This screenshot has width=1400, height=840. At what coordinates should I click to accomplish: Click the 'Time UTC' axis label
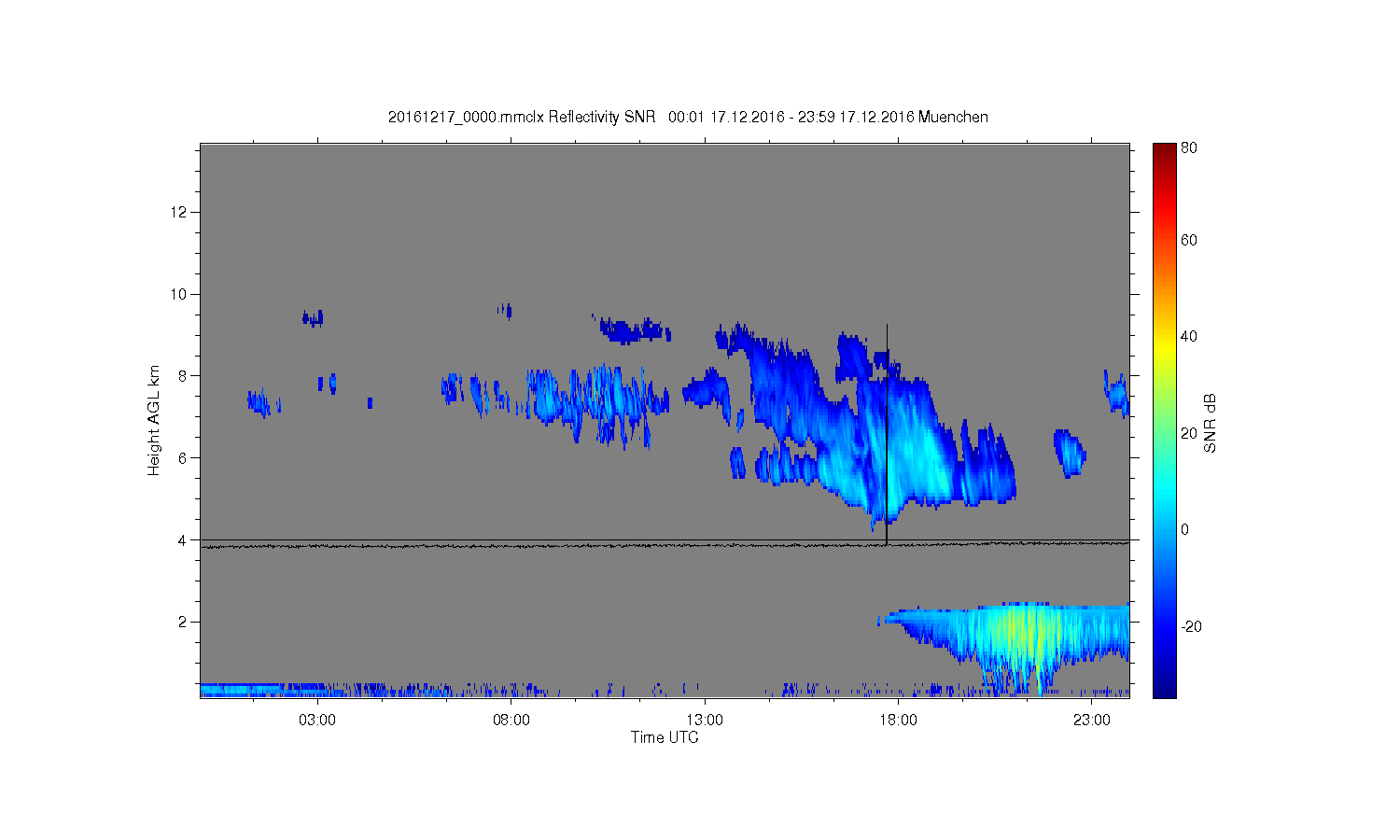tap(665, 737)
